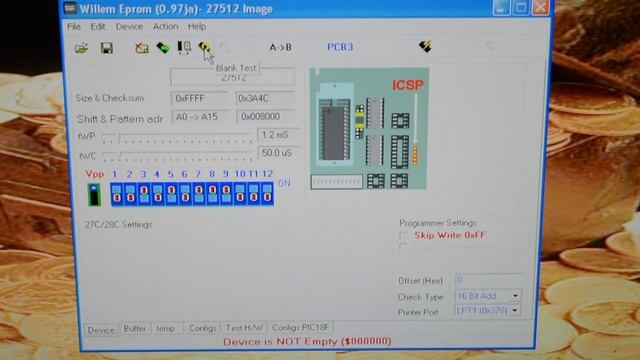Viewport: 640px width, 360px height.
Task: Switch to the Test H/W tab
Action: 244,328
